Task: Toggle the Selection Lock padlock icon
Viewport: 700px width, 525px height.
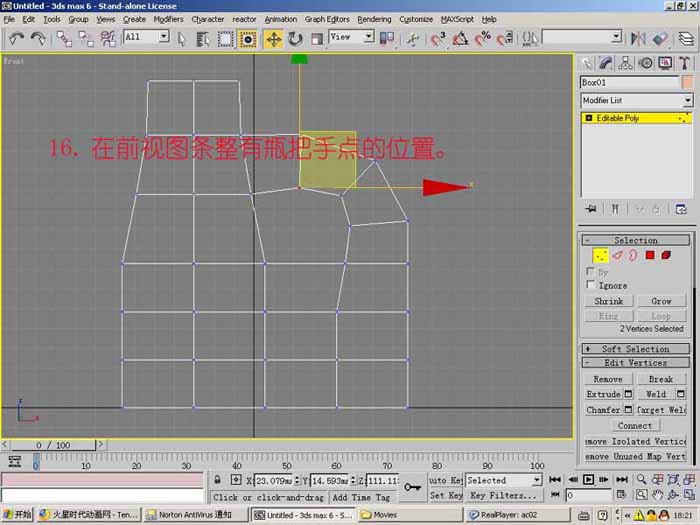Action: coord(217,480)
